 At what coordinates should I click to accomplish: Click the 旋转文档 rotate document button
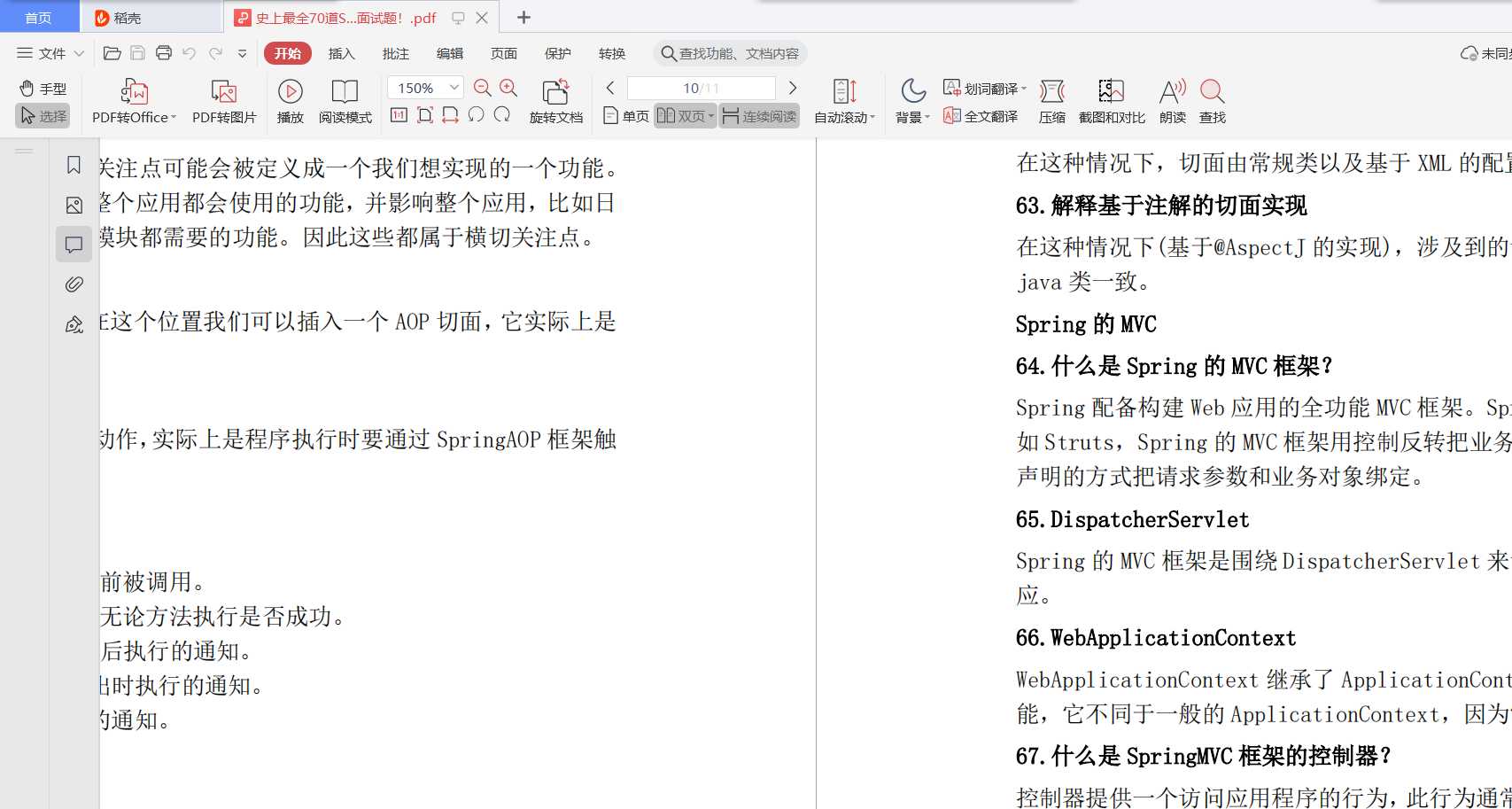(x=555, y=102)
